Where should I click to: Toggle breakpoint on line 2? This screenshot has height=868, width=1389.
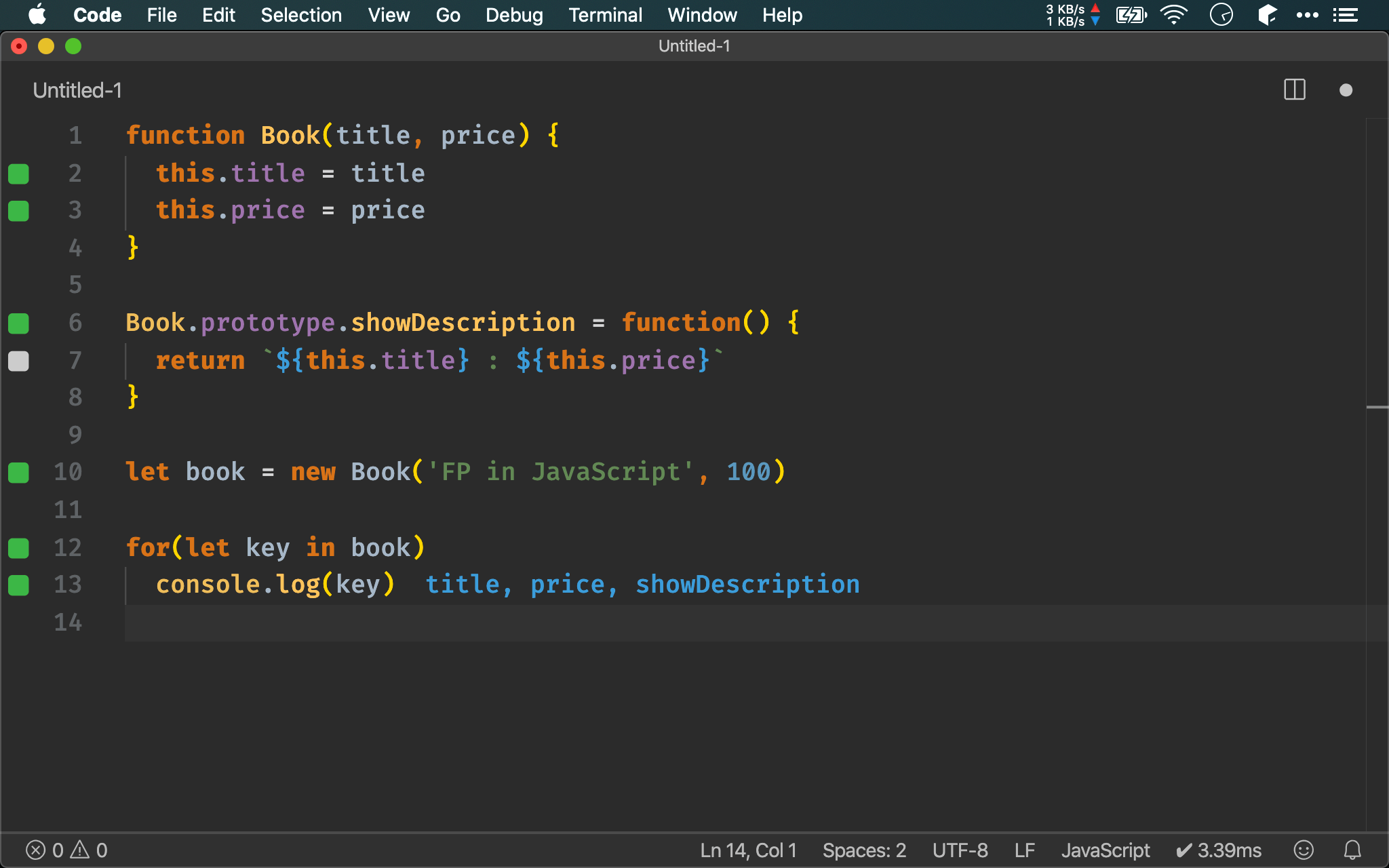coord(19,173)
